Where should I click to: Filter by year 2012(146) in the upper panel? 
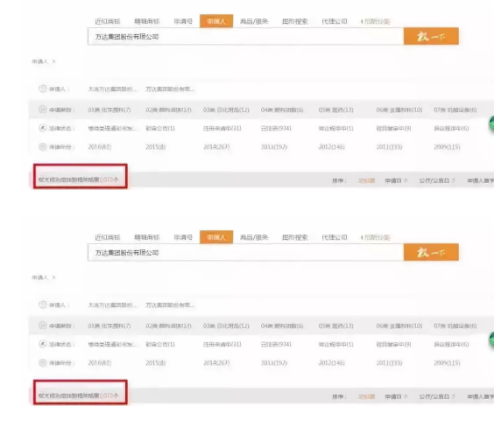pos(332,147)
